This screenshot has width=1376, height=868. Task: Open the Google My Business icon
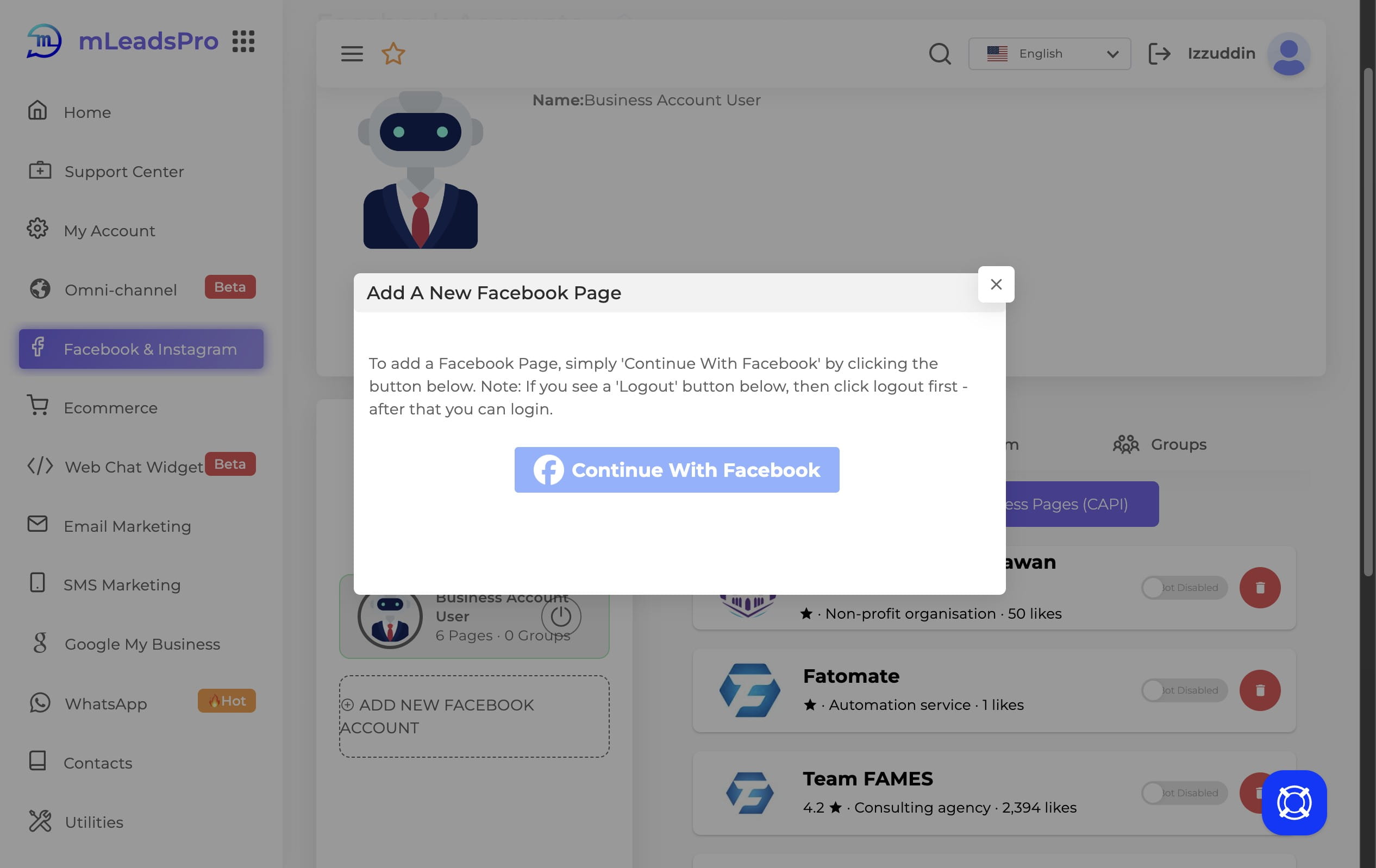coord(37,643)
